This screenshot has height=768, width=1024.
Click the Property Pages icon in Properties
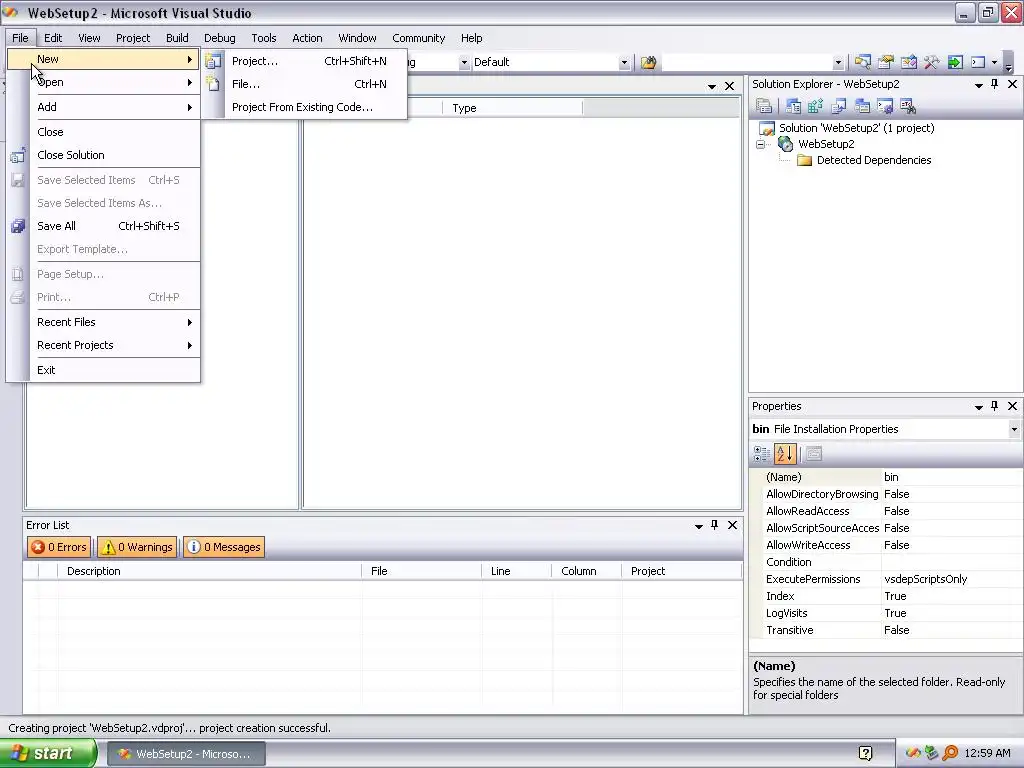pos(814,453)
